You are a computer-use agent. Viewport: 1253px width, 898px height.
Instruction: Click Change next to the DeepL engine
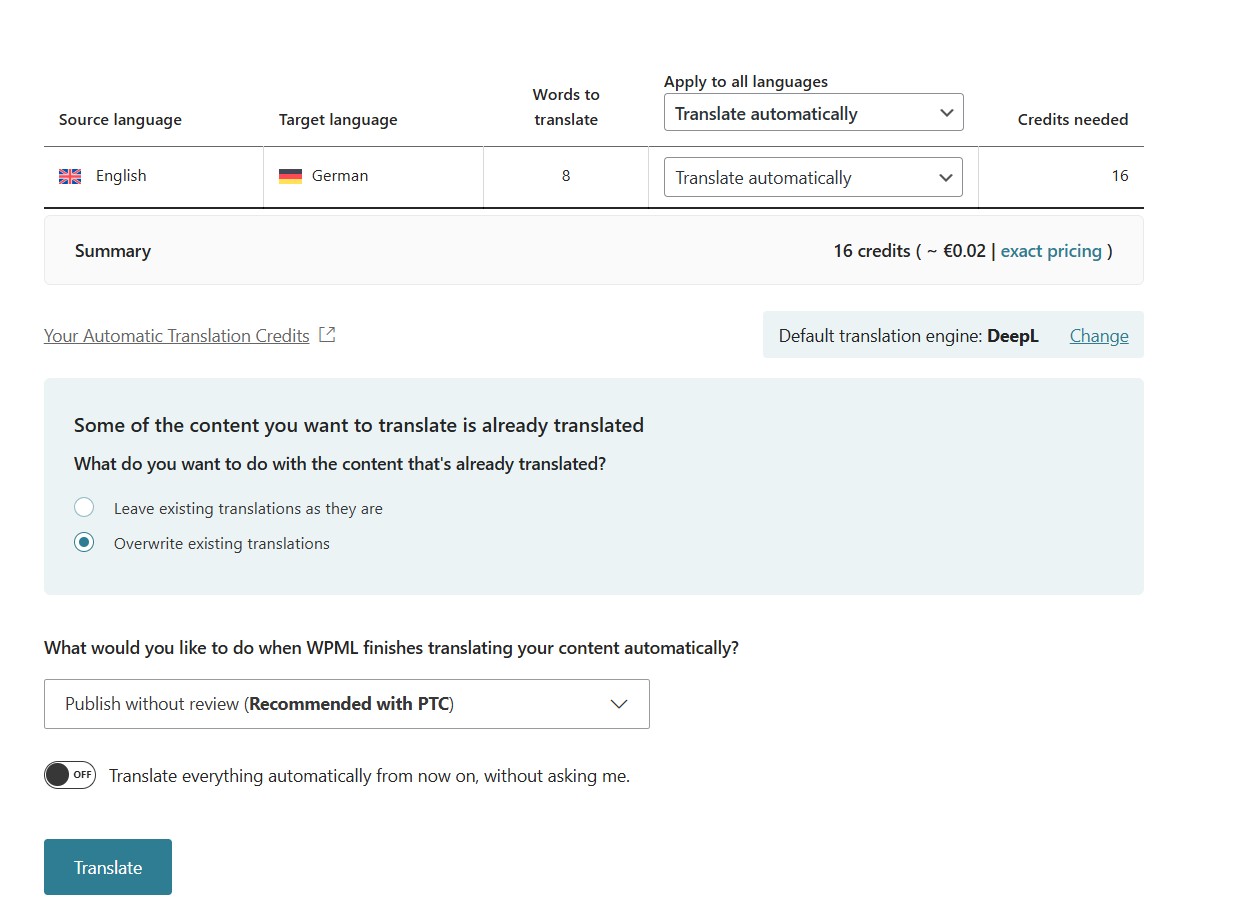[x=1098, y=335]
